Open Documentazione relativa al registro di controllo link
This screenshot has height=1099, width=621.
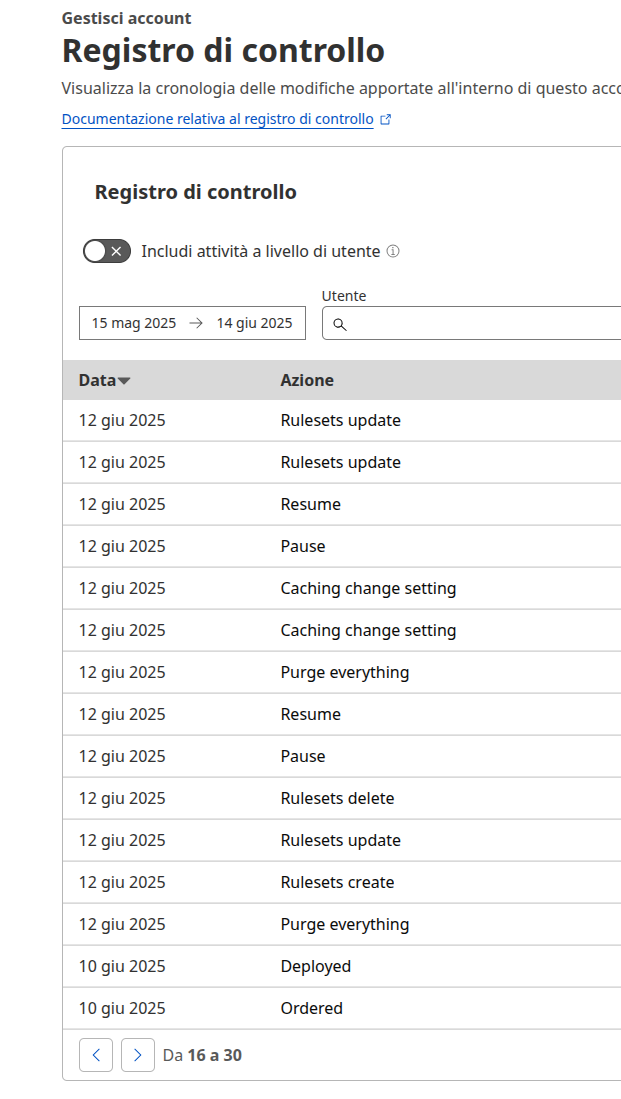[x=217, y=119]
